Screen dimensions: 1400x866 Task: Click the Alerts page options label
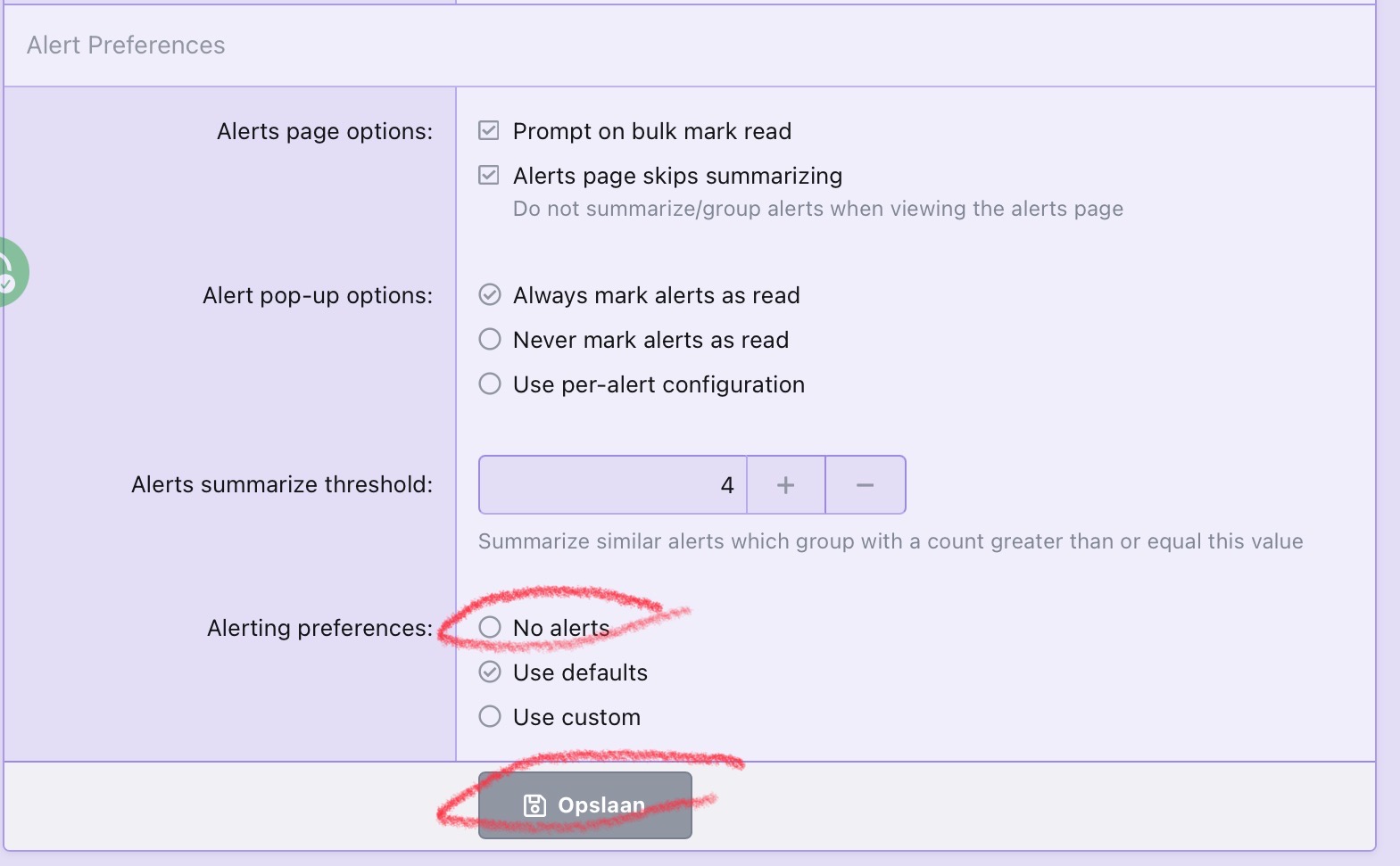(x=325, y=132)
